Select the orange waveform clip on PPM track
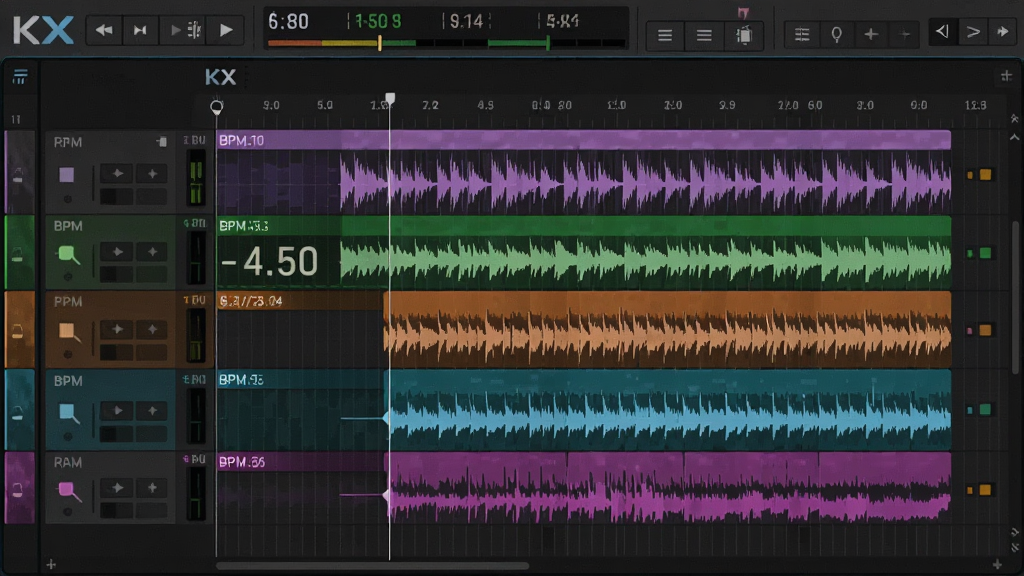 tap(667, 330)
